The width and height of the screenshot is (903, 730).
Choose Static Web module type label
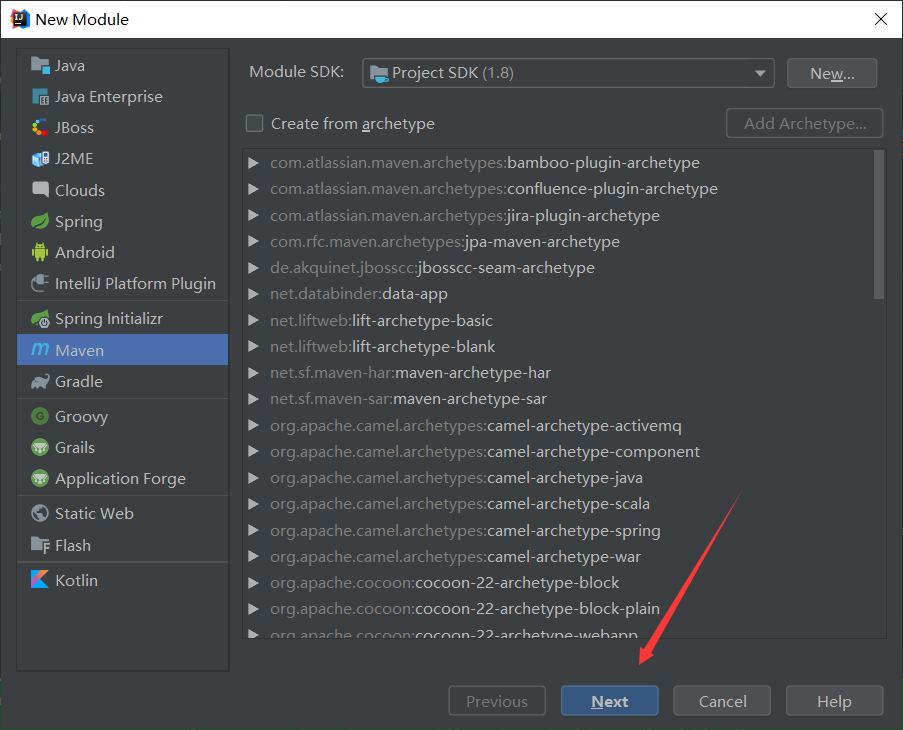coord(94,514)
